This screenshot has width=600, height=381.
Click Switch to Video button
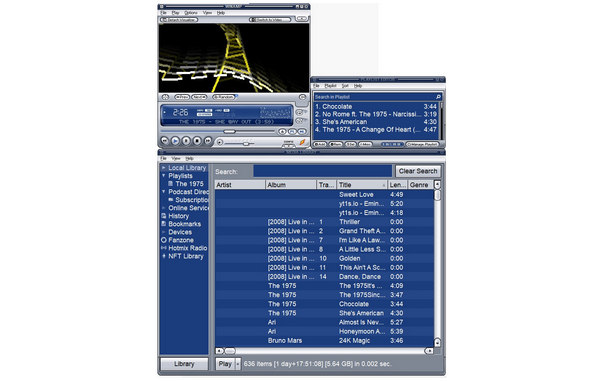[270, 20]
